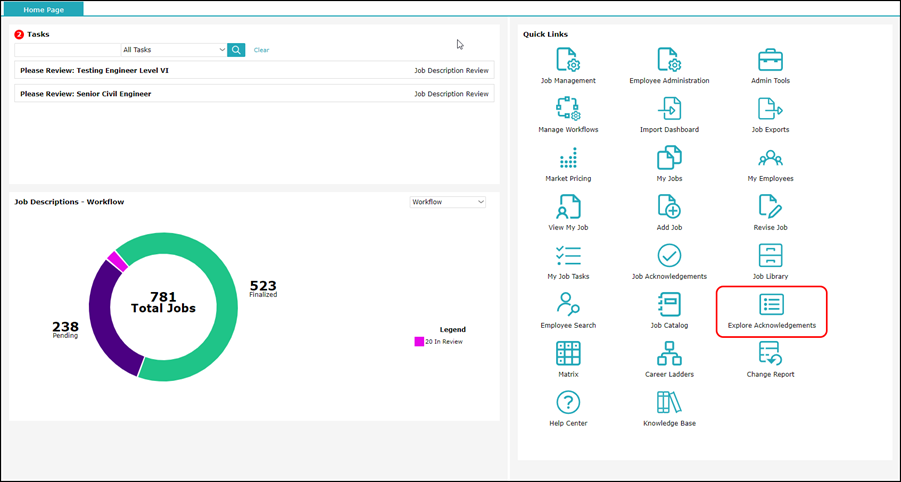Select the Home Page tab

[43, 9]
